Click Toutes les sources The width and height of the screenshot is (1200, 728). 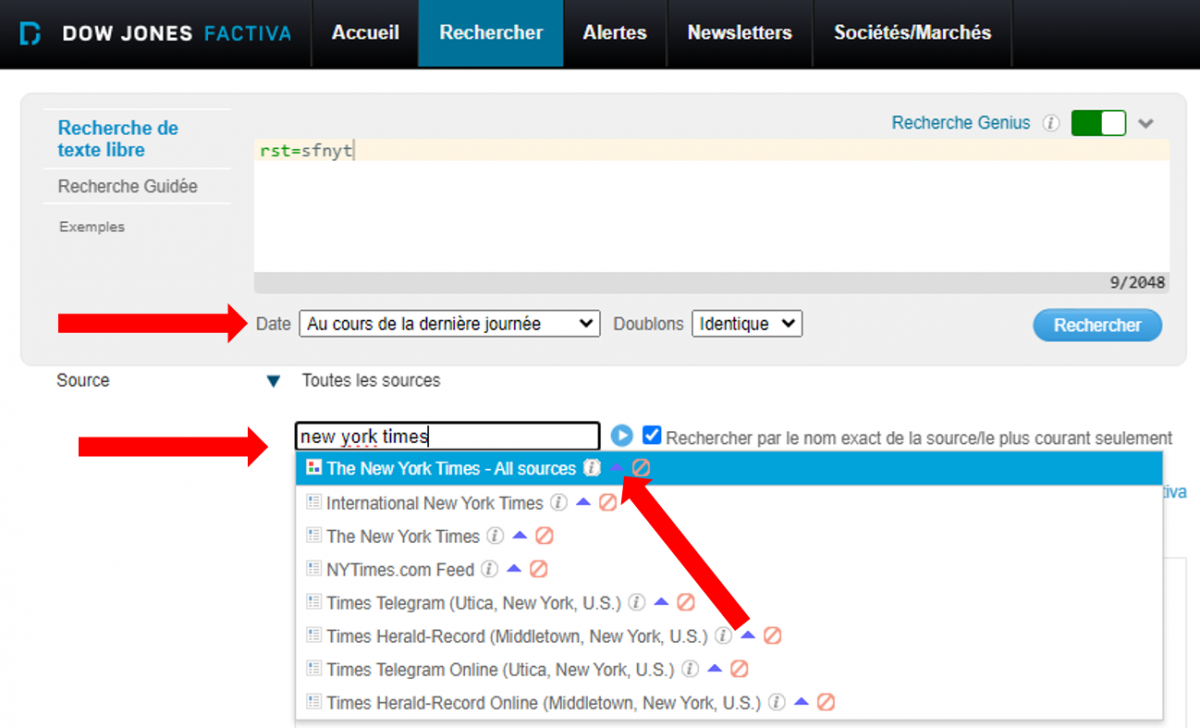pos(371,380)
